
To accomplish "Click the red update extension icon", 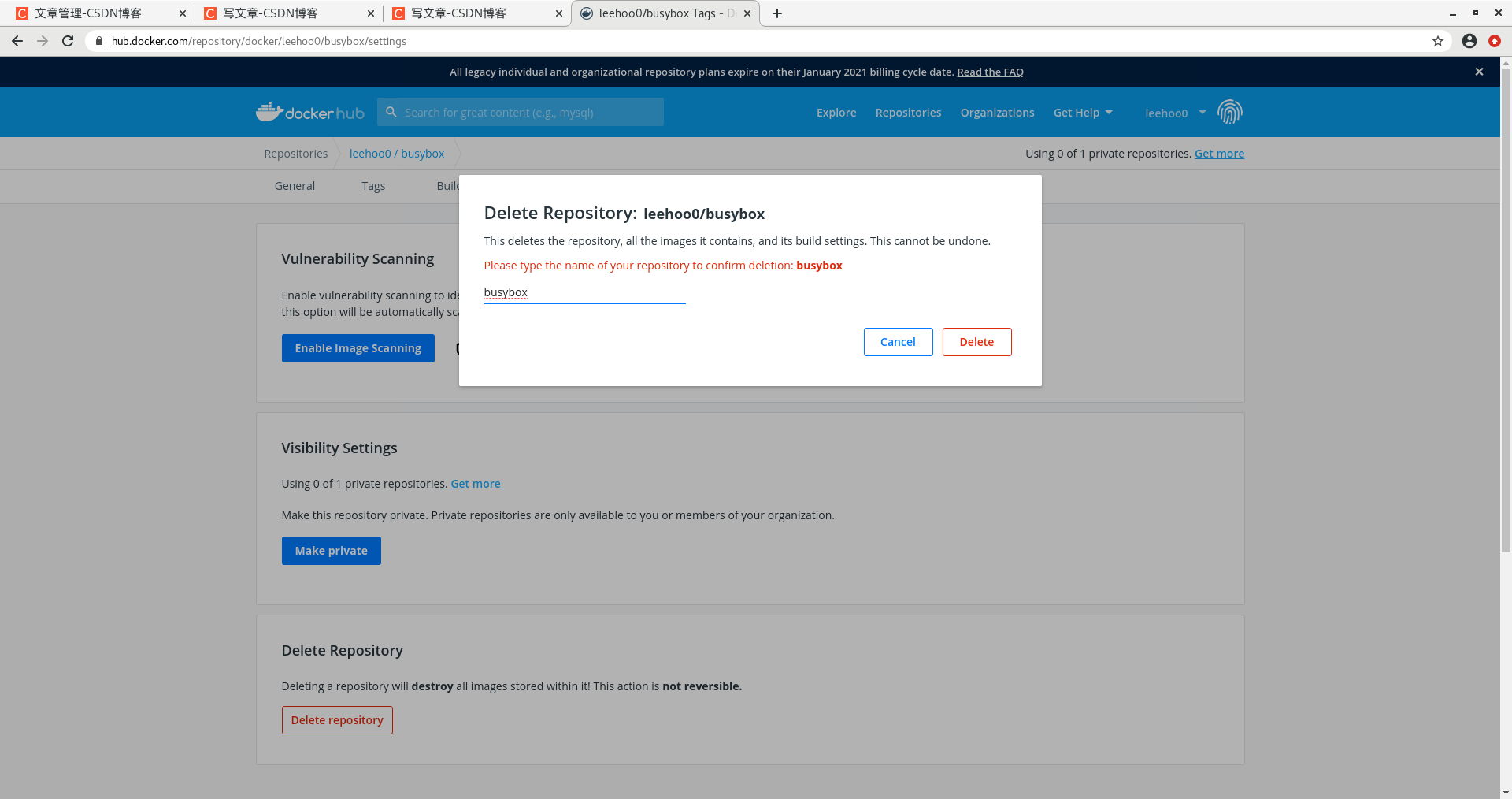I will tap(1495, 41).
